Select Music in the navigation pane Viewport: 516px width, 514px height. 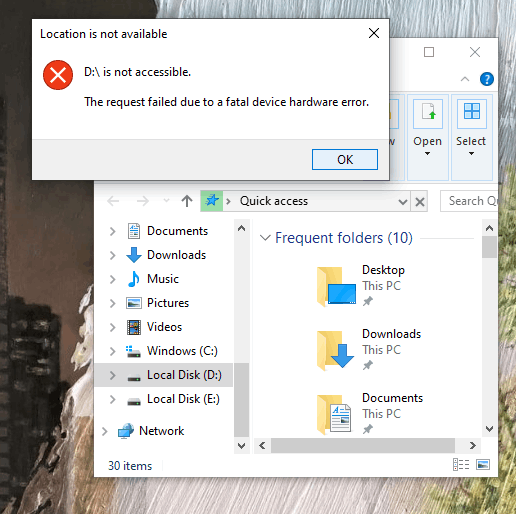point(163,279)
